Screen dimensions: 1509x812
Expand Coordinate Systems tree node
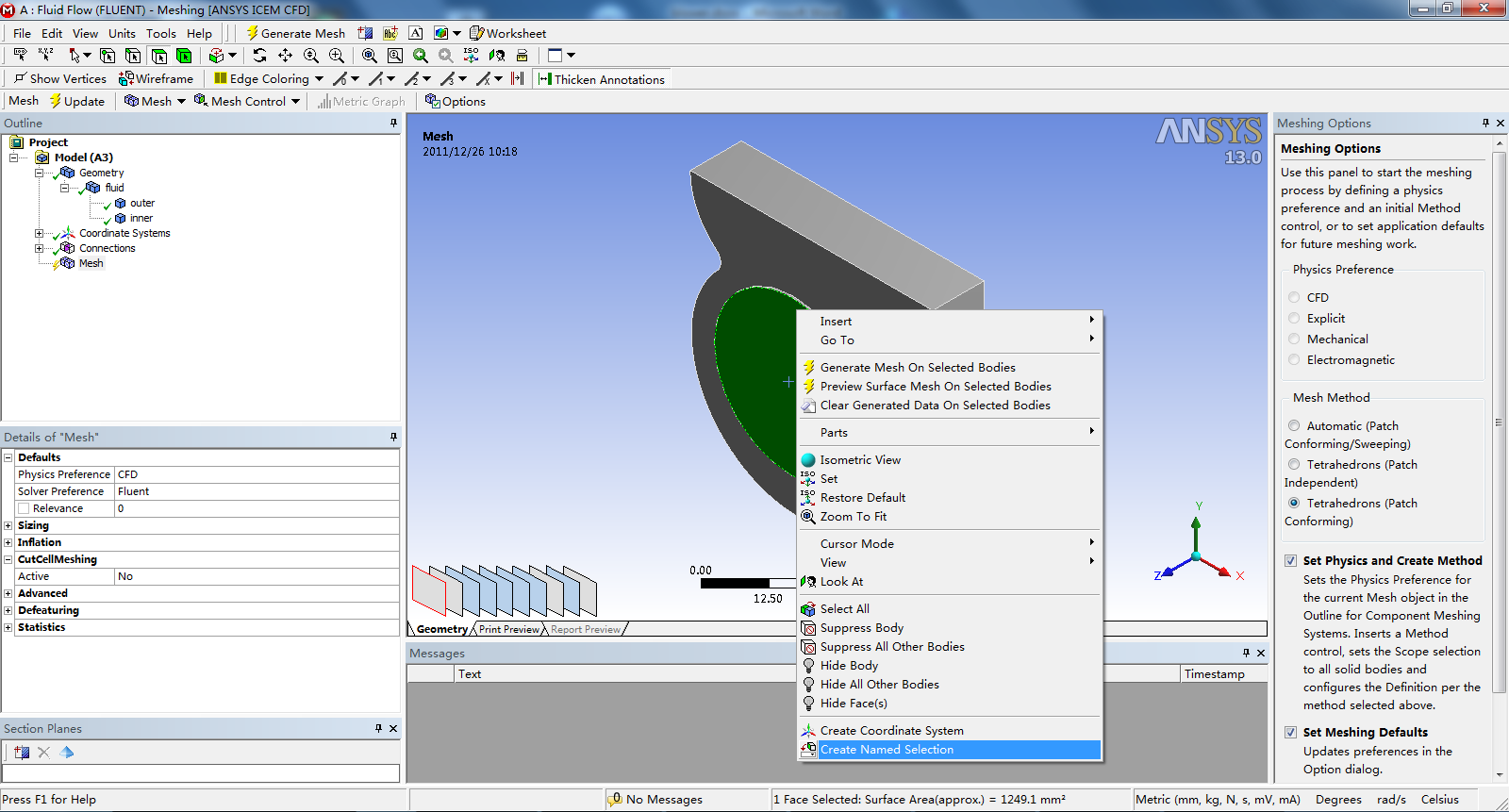(x=39, y=233)
